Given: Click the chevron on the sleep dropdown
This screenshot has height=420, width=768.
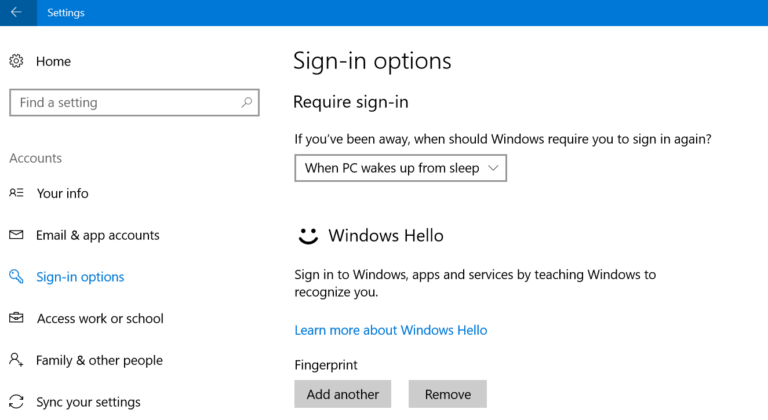Looking at the screenshot, I should coord(493,168).
